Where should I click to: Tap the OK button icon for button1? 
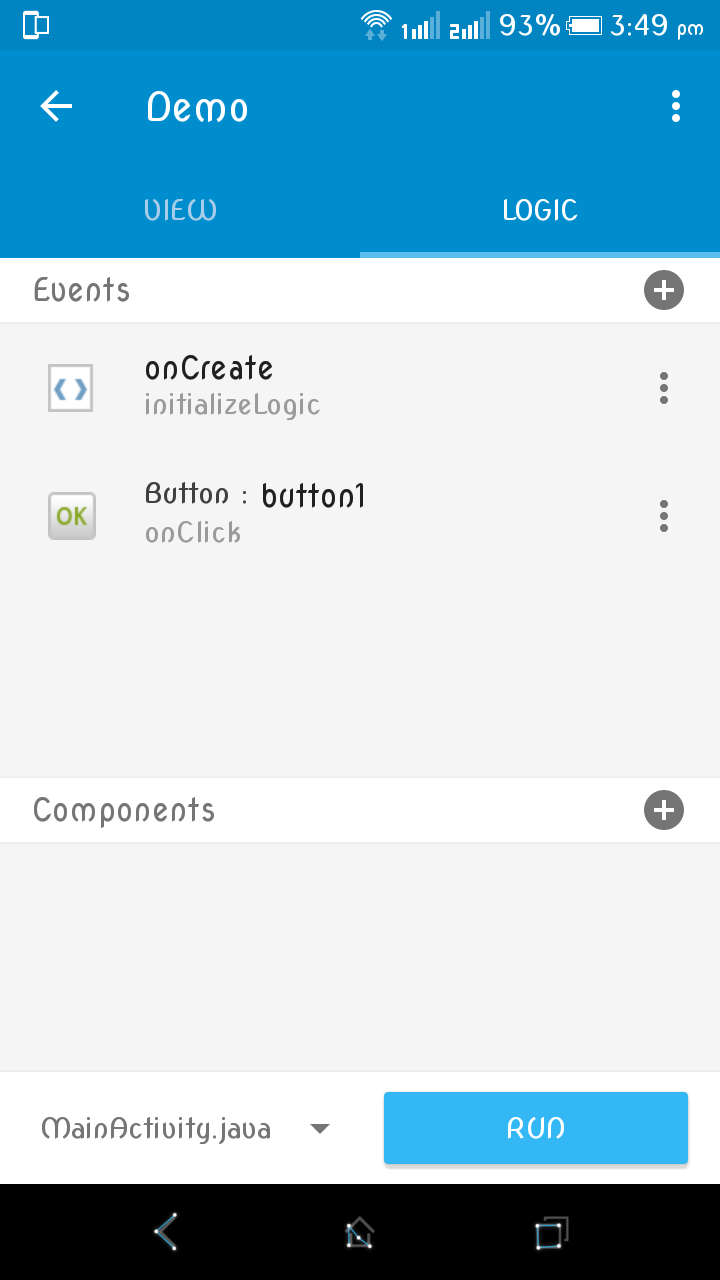click(x=72, y=516)
